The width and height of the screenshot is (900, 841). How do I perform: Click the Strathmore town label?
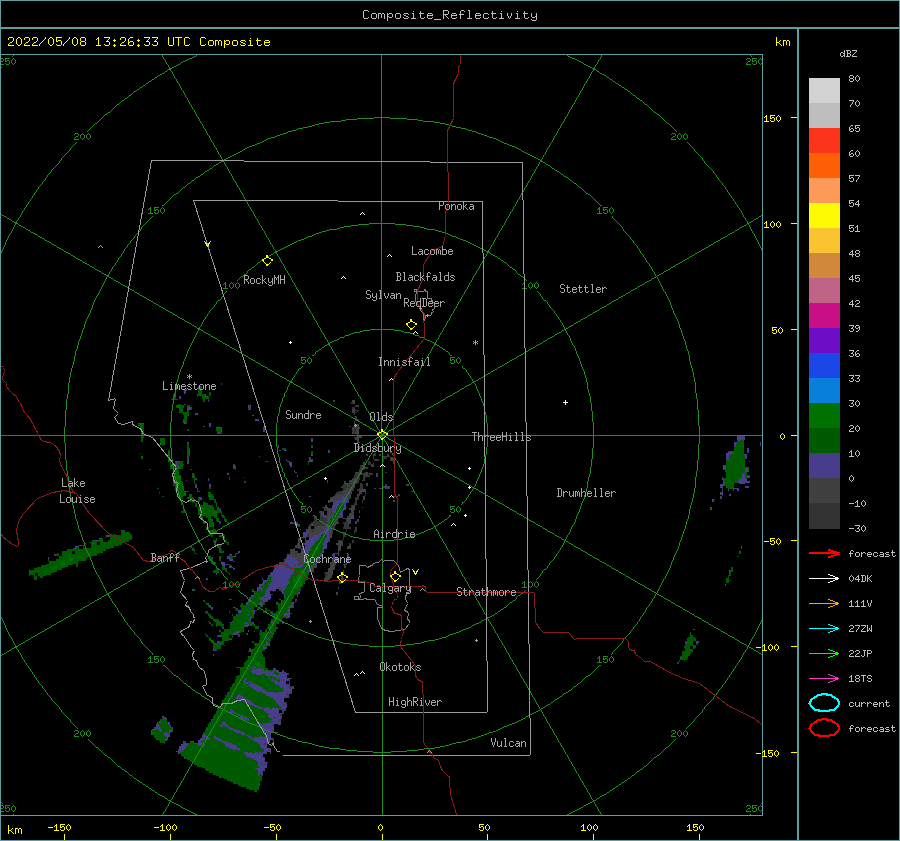[x=486, y=592]
